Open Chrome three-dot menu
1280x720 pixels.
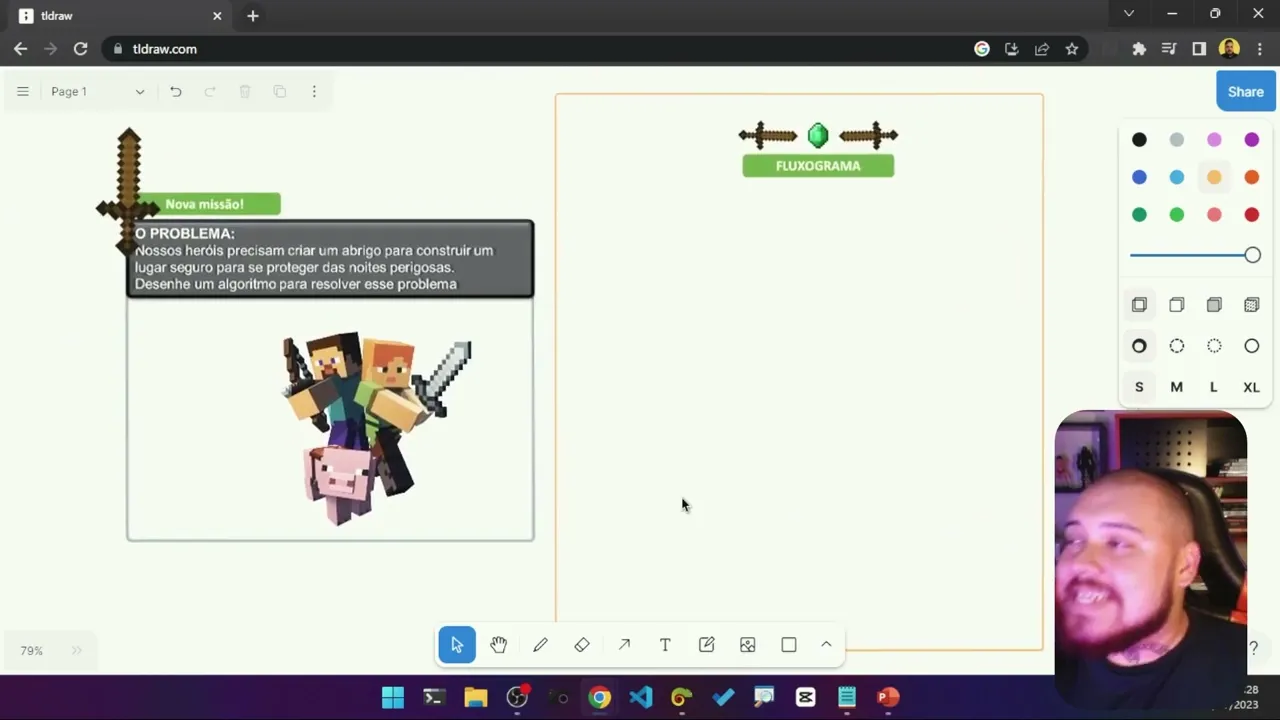pos(1260,49)
